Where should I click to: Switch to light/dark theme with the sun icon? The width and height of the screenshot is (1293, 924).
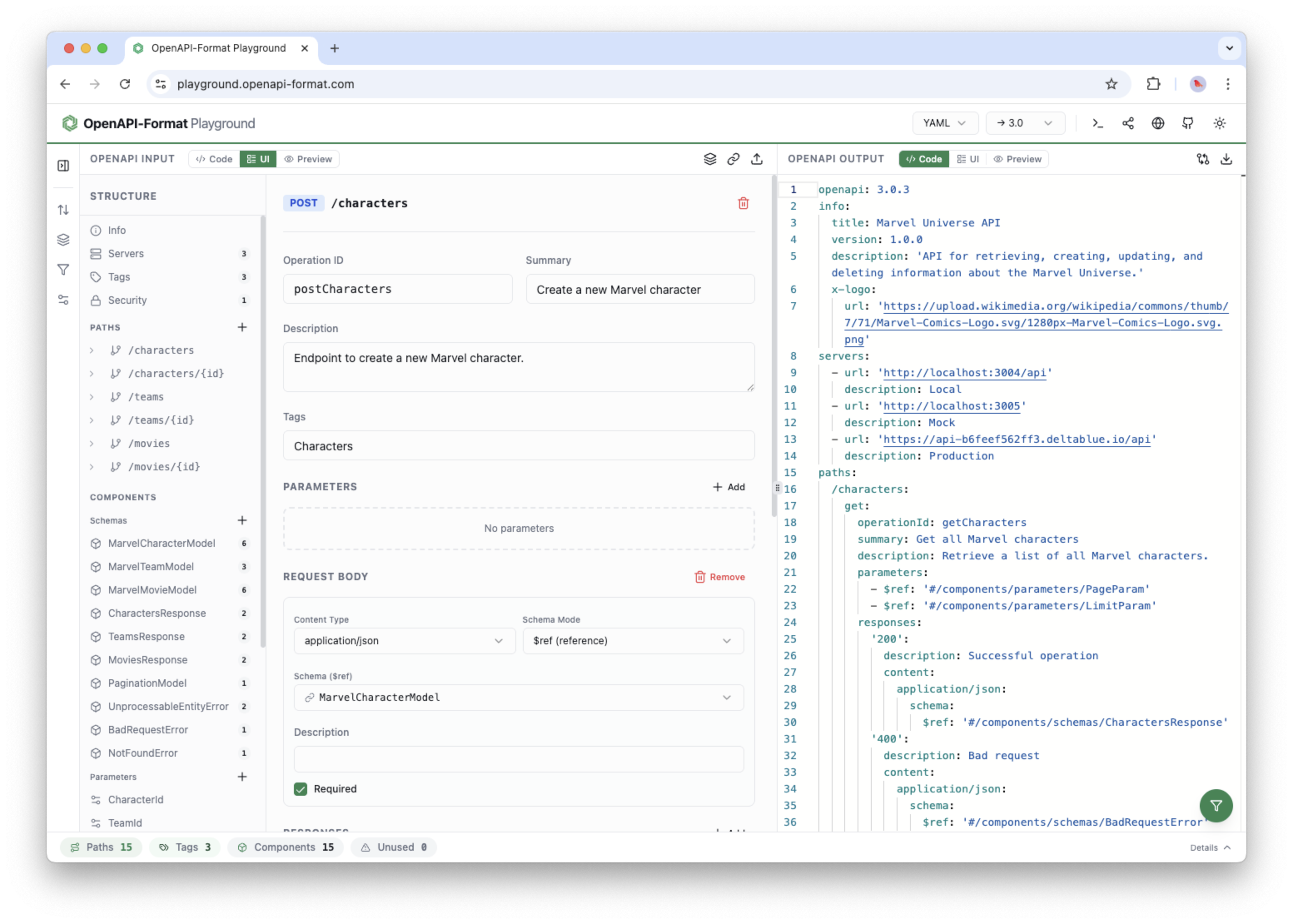(x=1220, y=123)
